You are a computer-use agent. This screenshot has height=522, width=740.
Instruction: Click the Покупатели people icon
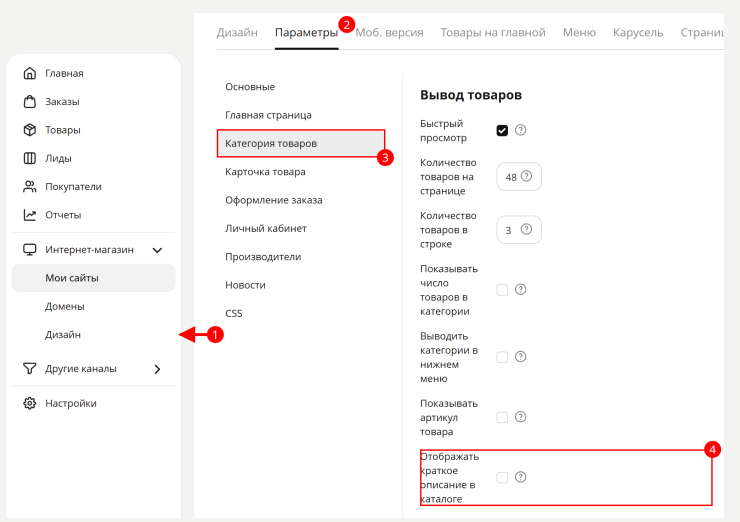(30, 186)
